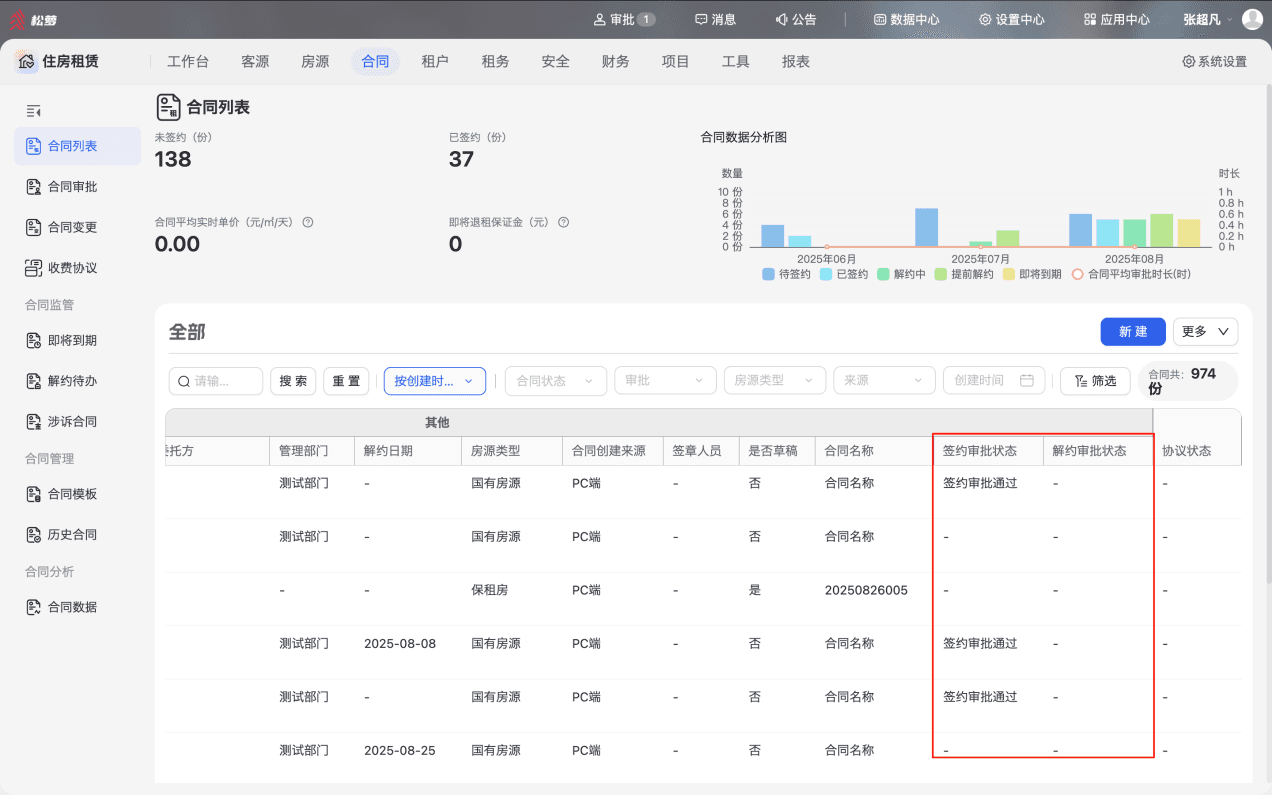This screenshot has height=795, width=1272.
Task: Click the 松赞 brand logo
Action: (33, 19)
